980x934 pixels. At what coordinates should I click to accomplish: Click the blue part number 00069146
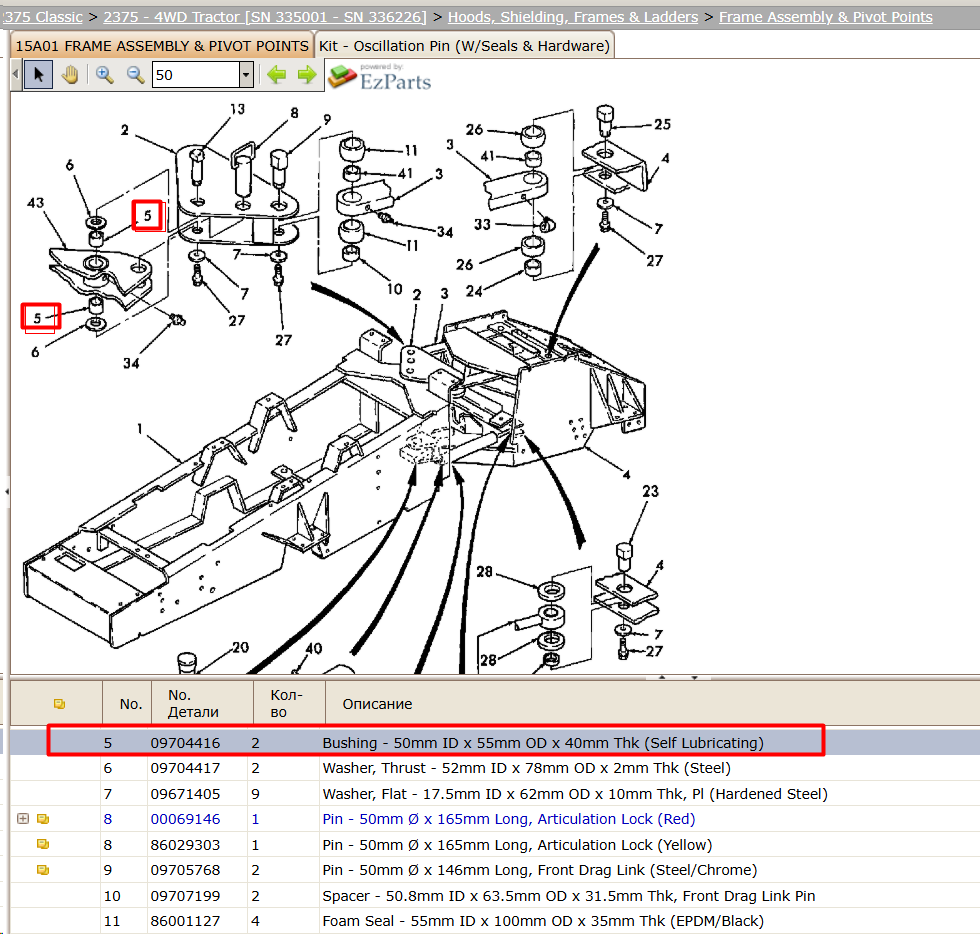pyautogui.click(x=186, y=819)
